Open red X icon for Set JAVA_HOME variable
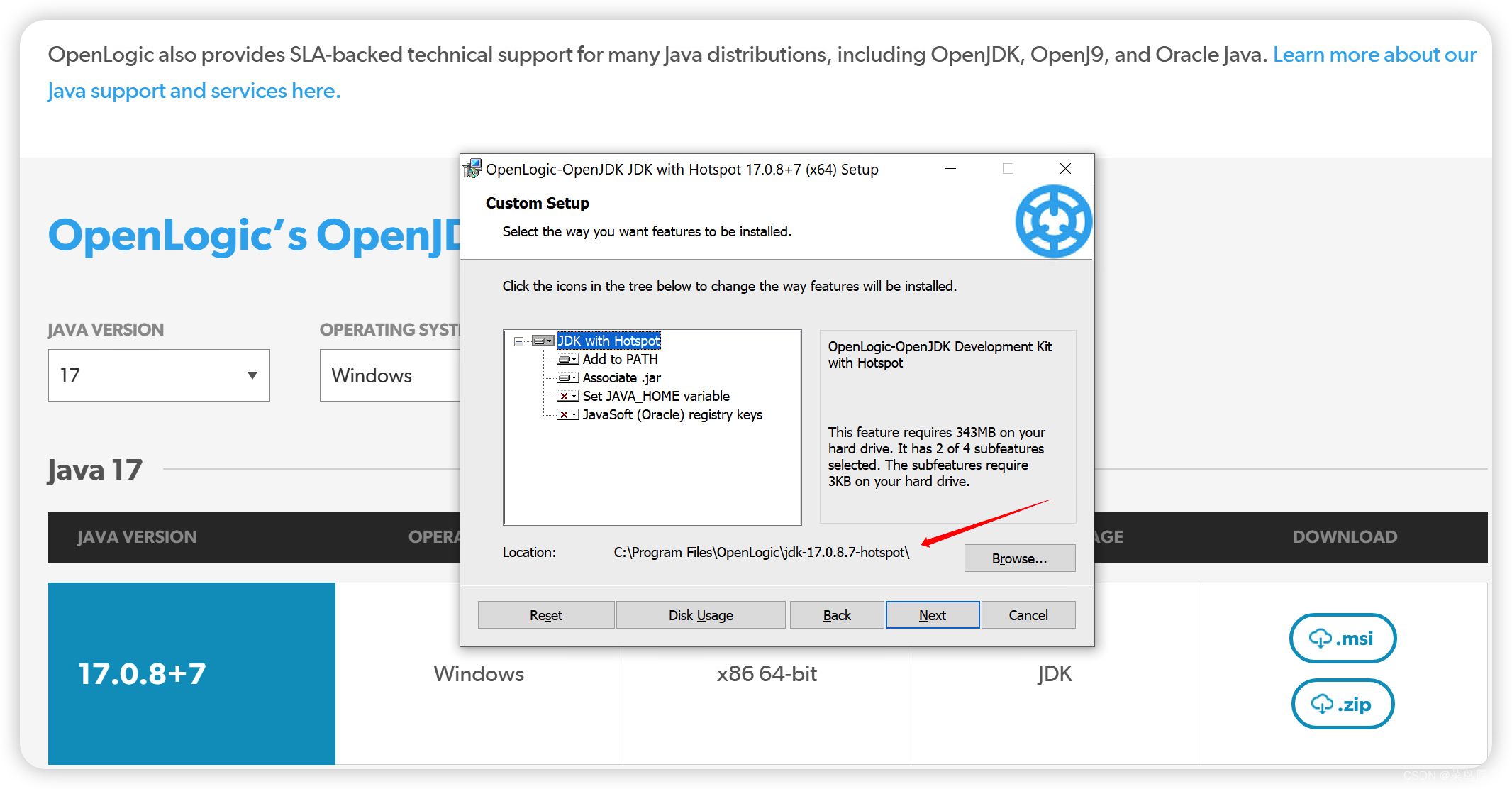 [568, 397]
